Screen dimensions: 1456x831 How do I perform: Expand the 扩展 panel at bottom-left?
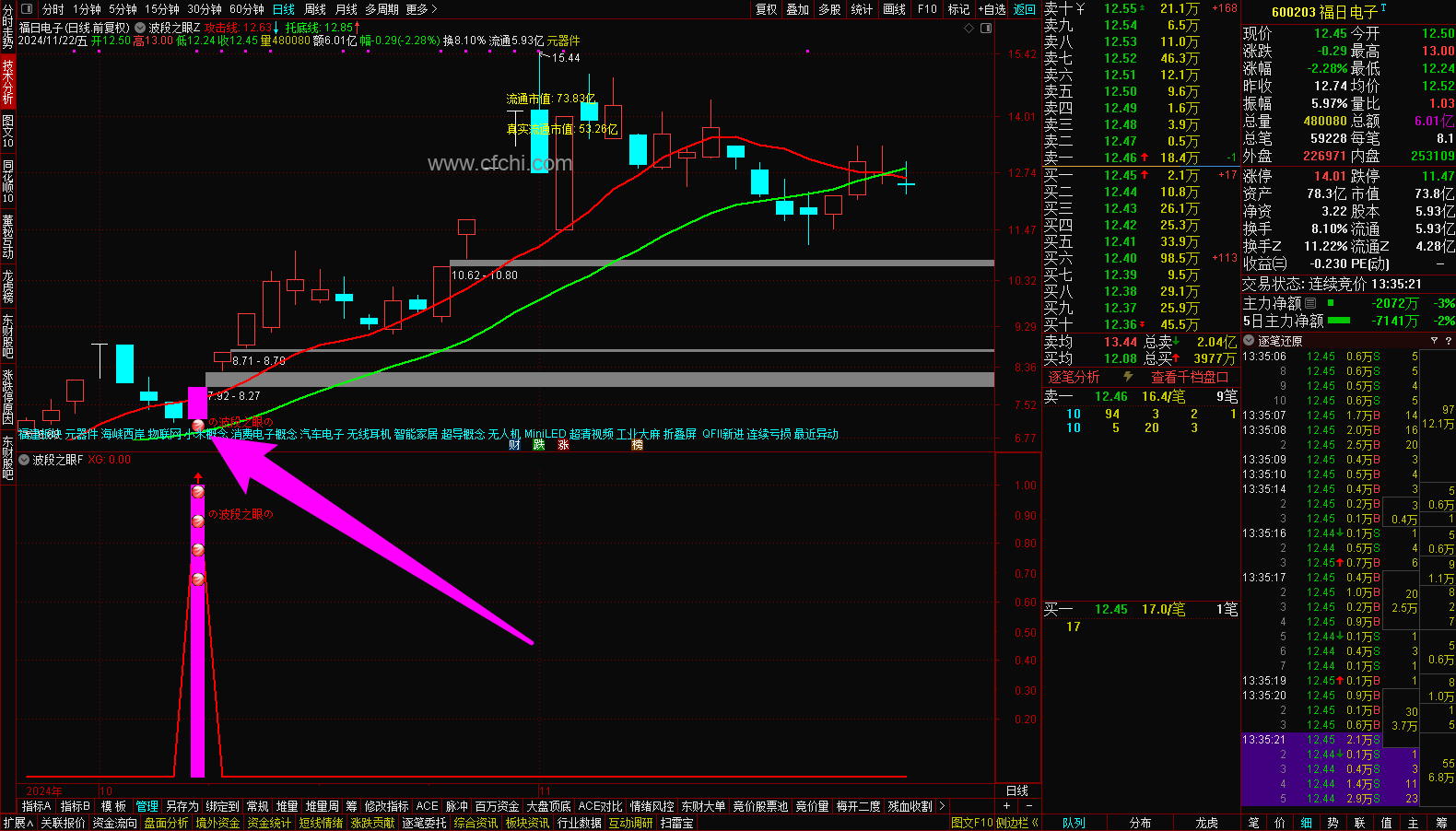tap(18, 823)
